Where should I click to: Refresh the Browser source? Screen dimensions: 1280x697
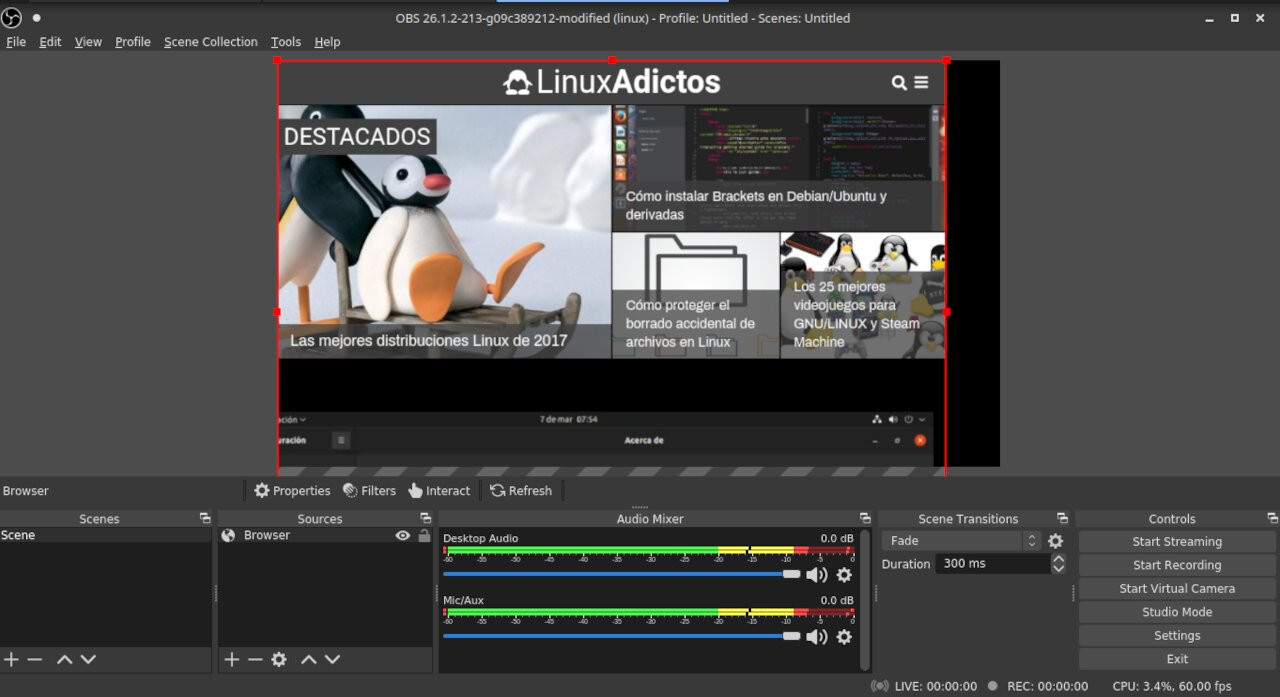tap(520, 491)
